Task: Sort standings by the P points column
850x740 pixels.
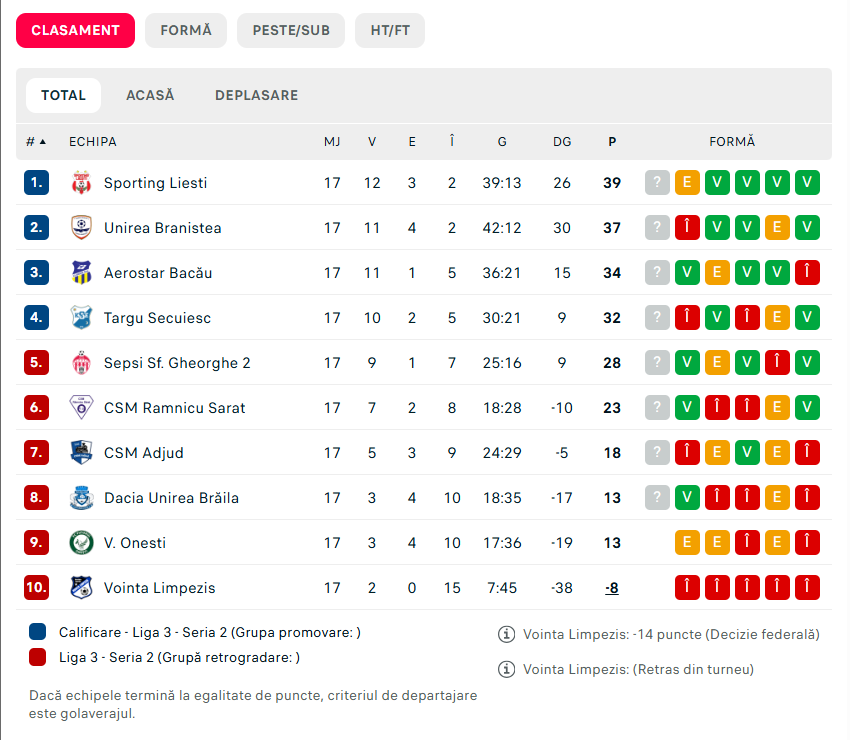Action: pos(612,142)
